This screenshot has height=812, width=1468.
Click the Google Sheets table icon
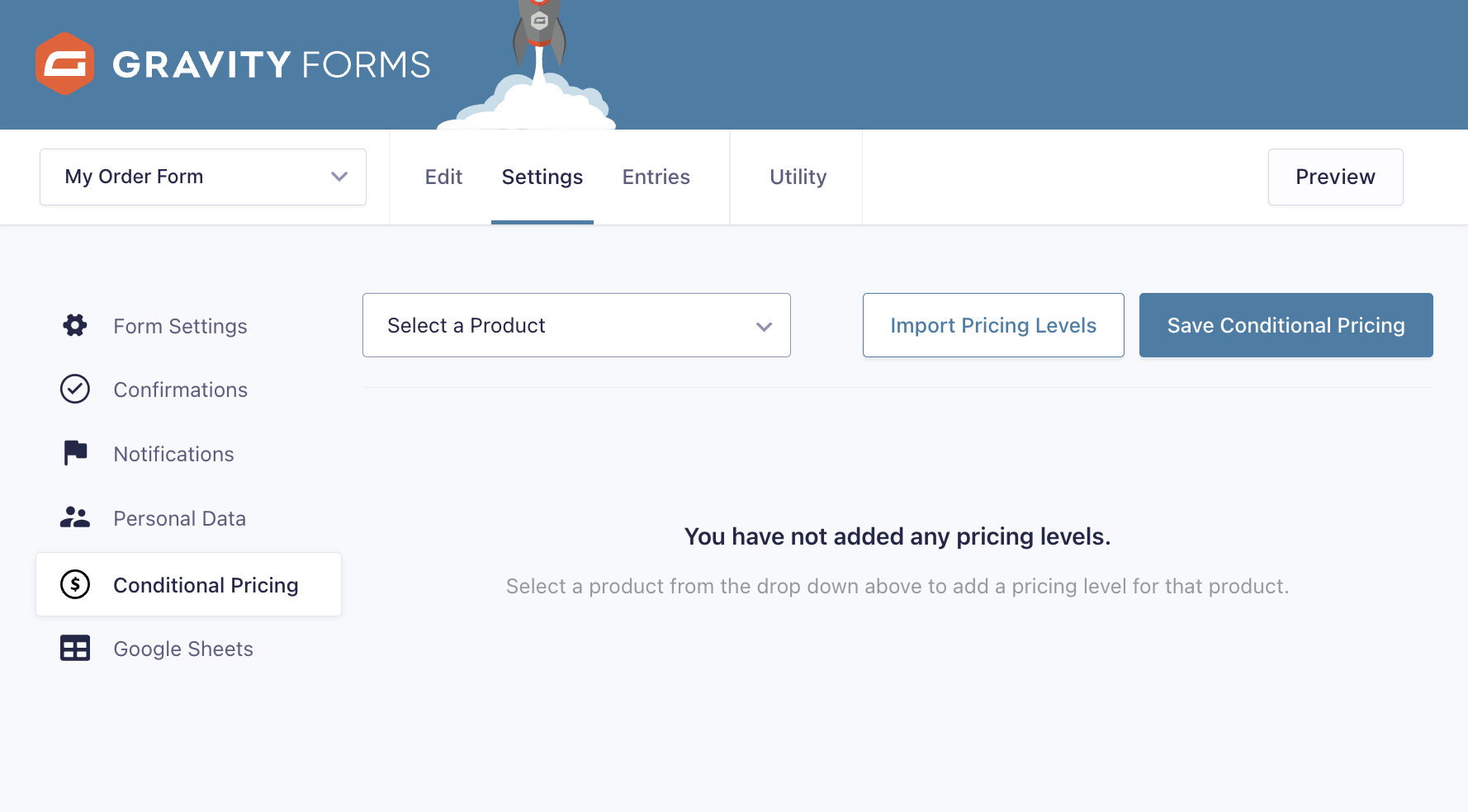tap(75, 648)
